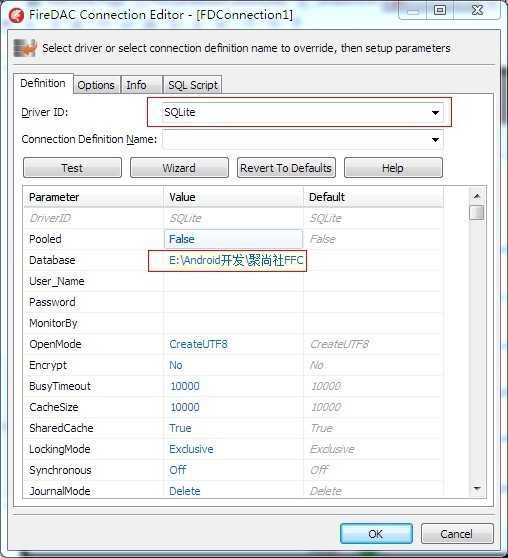Click the BusyTimeout parameter name
The height and width of the screenshot is (558, 508).
pyautogui.click(x=60, y=386)
